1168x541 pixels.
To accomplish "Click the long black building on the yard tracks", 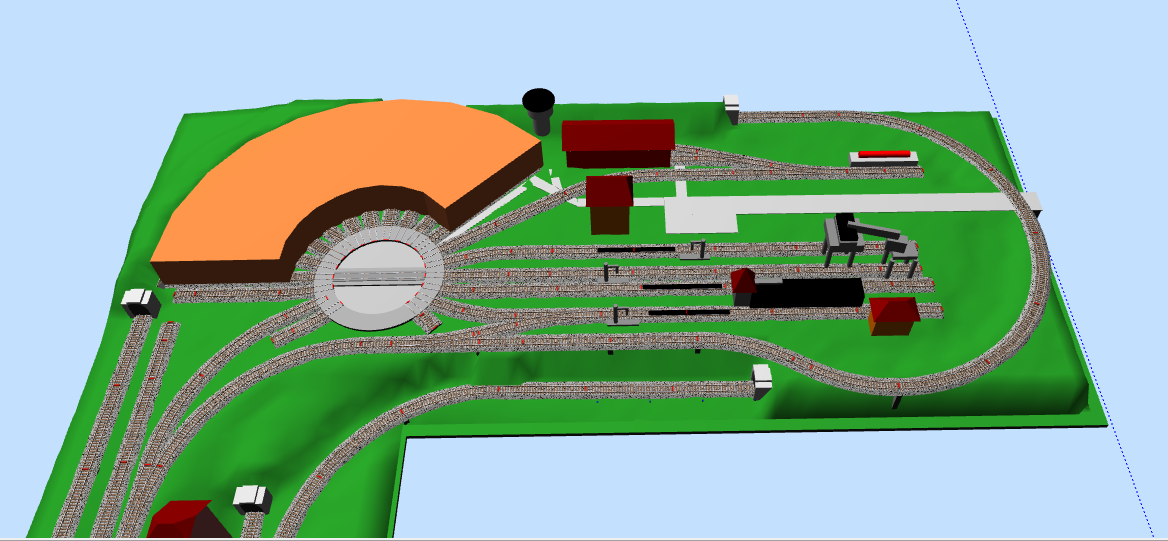I will tap(805, 292).
